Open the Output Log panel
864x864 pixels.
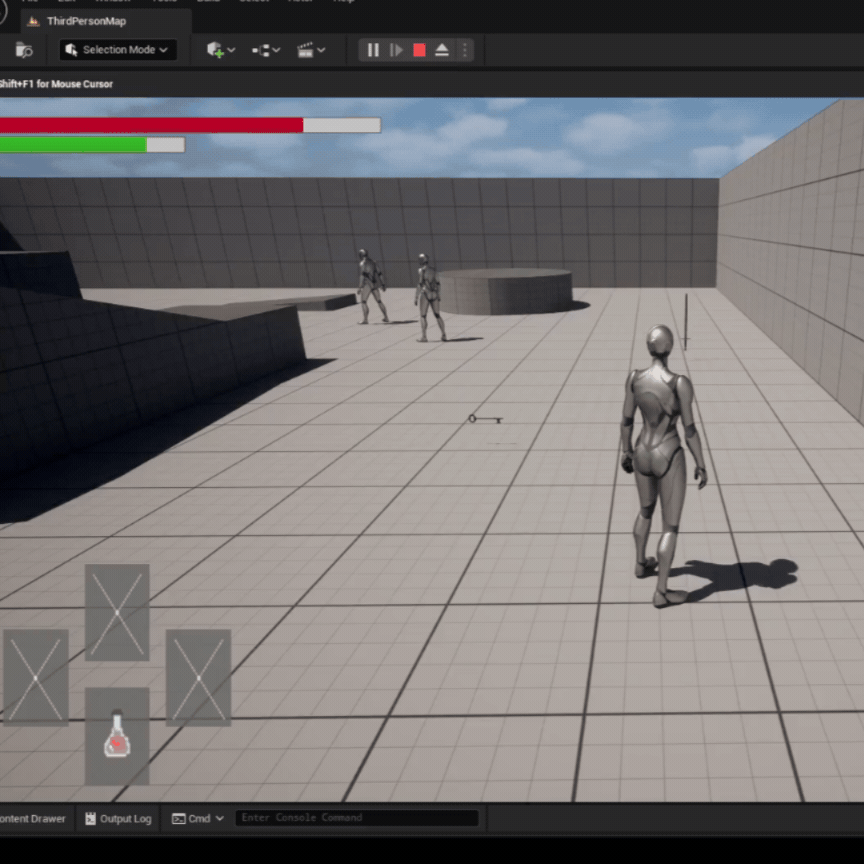pyautogui.click(x=118, y=818)
